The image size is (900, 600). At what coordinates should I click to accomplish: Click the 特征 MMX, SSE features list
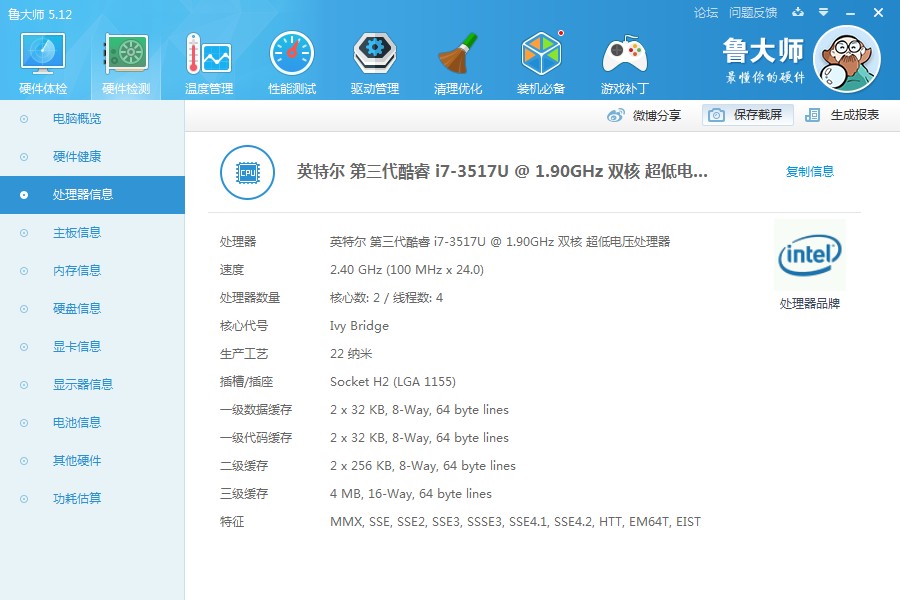click(x=515, y=522)
